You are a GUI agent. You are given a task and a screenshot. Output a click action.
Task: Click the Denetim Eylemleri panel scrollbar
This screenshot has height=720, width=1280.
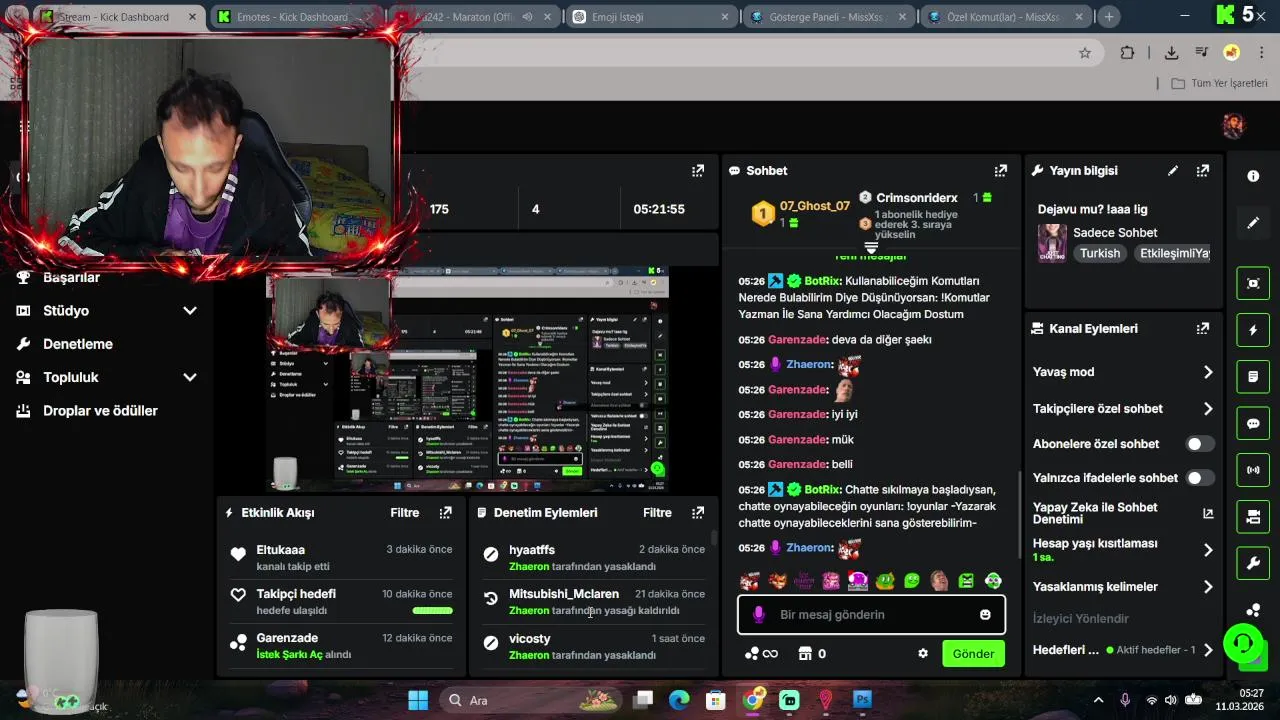pyautogui.click(x=713, y=538)
